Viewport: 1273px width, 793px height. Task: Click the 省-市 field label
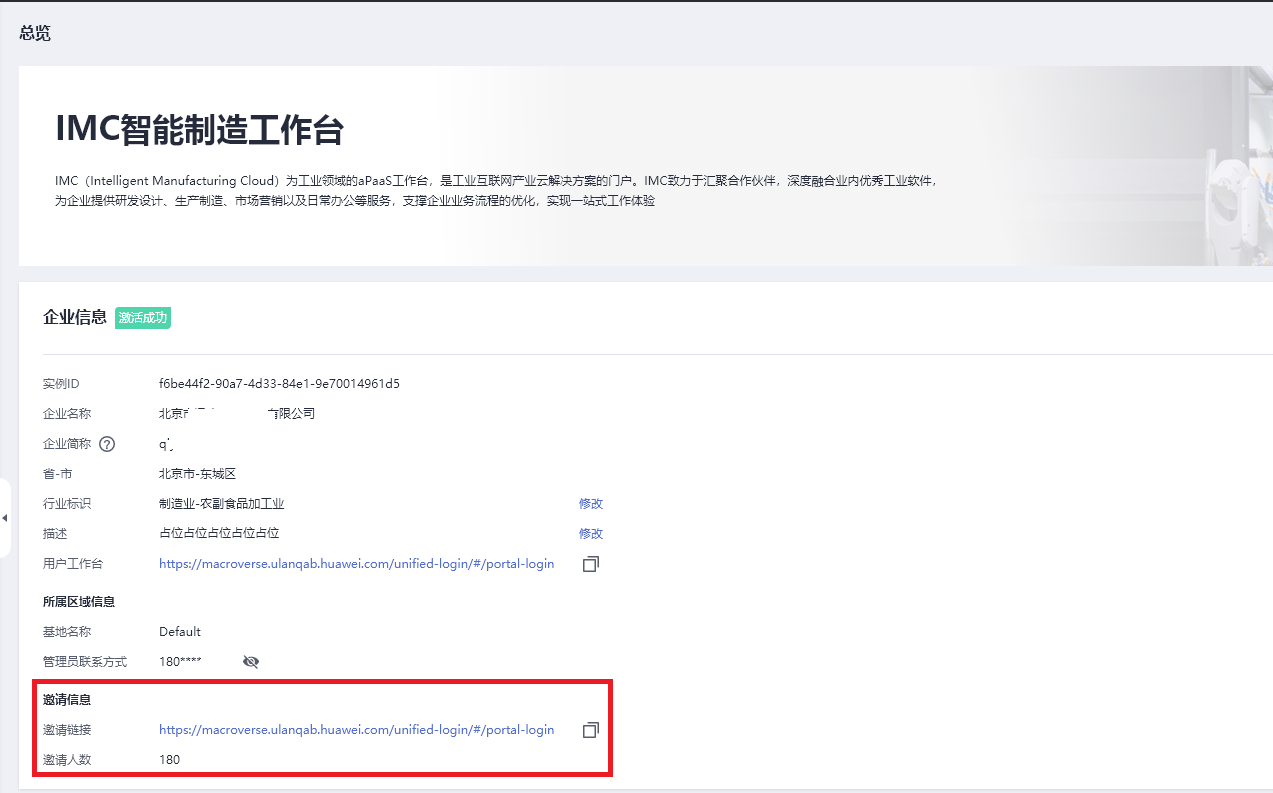click(58, 474)
